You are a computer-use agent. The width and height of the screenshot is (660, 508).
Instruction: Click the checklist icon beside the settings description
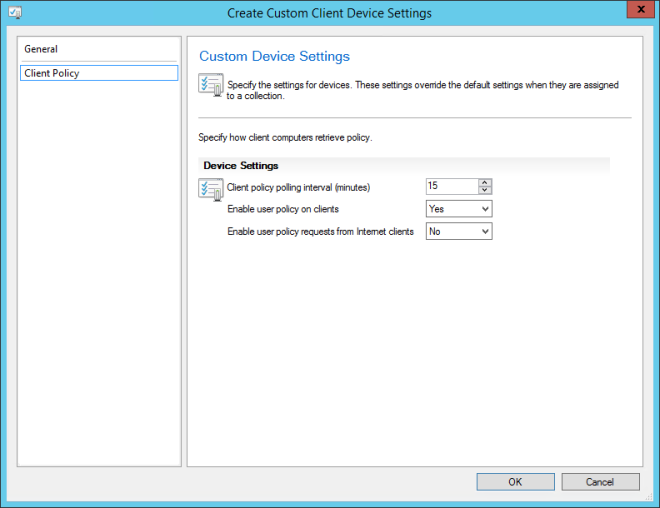click(x=211, y=87)
